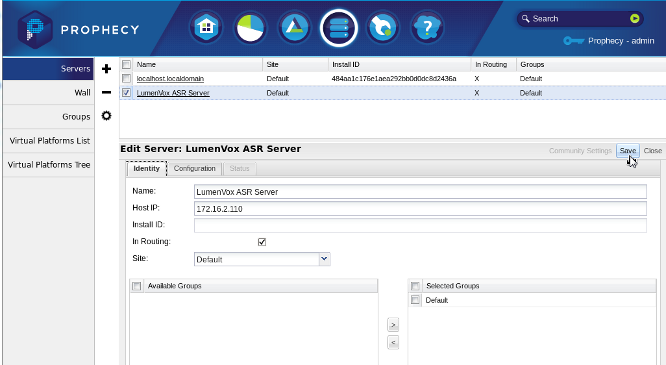Toggle the In Routing checkbox
Viewport: 666px width, 365px height.
(x=262, y=242)
